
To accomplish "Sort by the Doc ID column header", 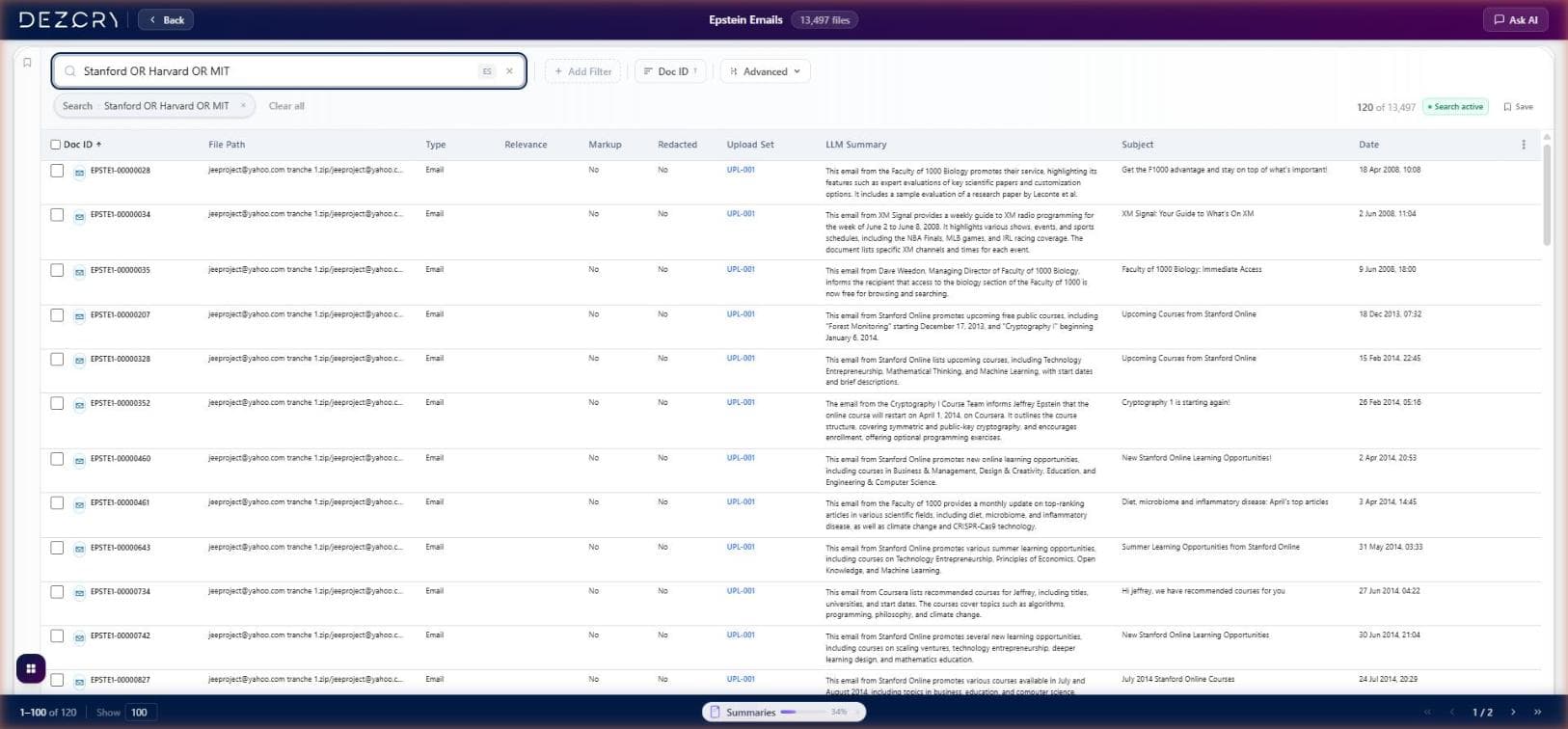I will [82, 145].
